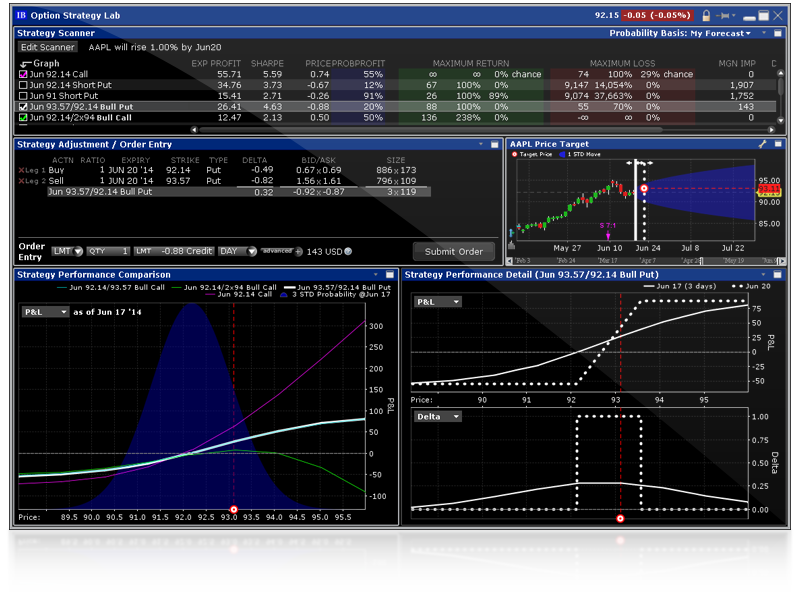The image size is (800, 600).
Task: Check the Jun 92.14 Short Put checkbox
Action: (x=22, y=85)
